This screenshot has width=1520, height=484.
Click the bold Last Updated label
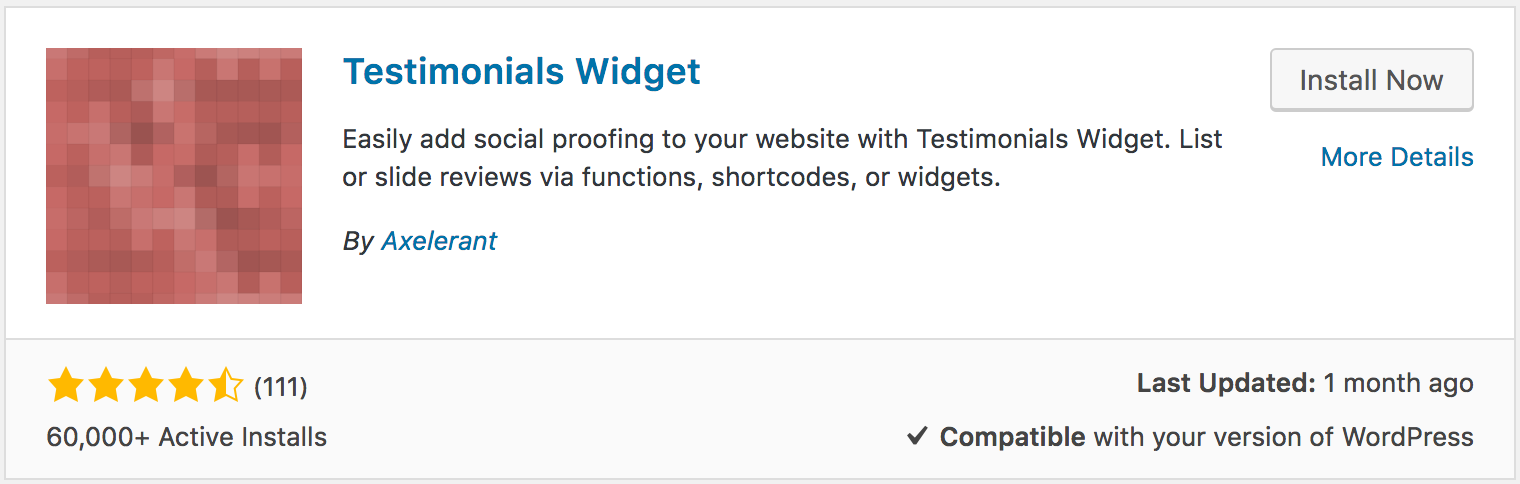click(x=1226, y=383)
